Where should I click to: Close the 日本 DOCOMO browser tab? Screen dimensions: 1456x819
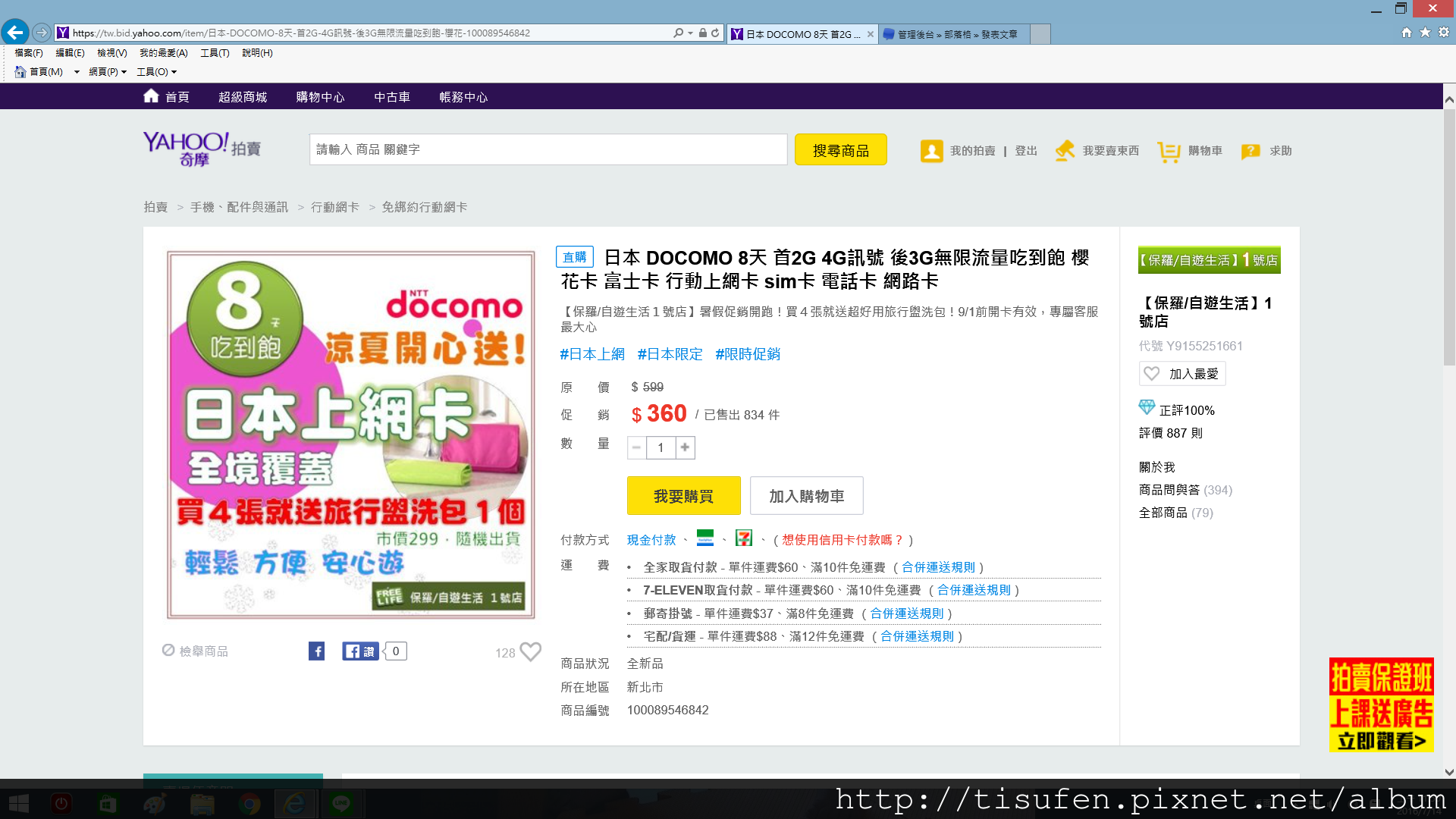click(870, 34)
